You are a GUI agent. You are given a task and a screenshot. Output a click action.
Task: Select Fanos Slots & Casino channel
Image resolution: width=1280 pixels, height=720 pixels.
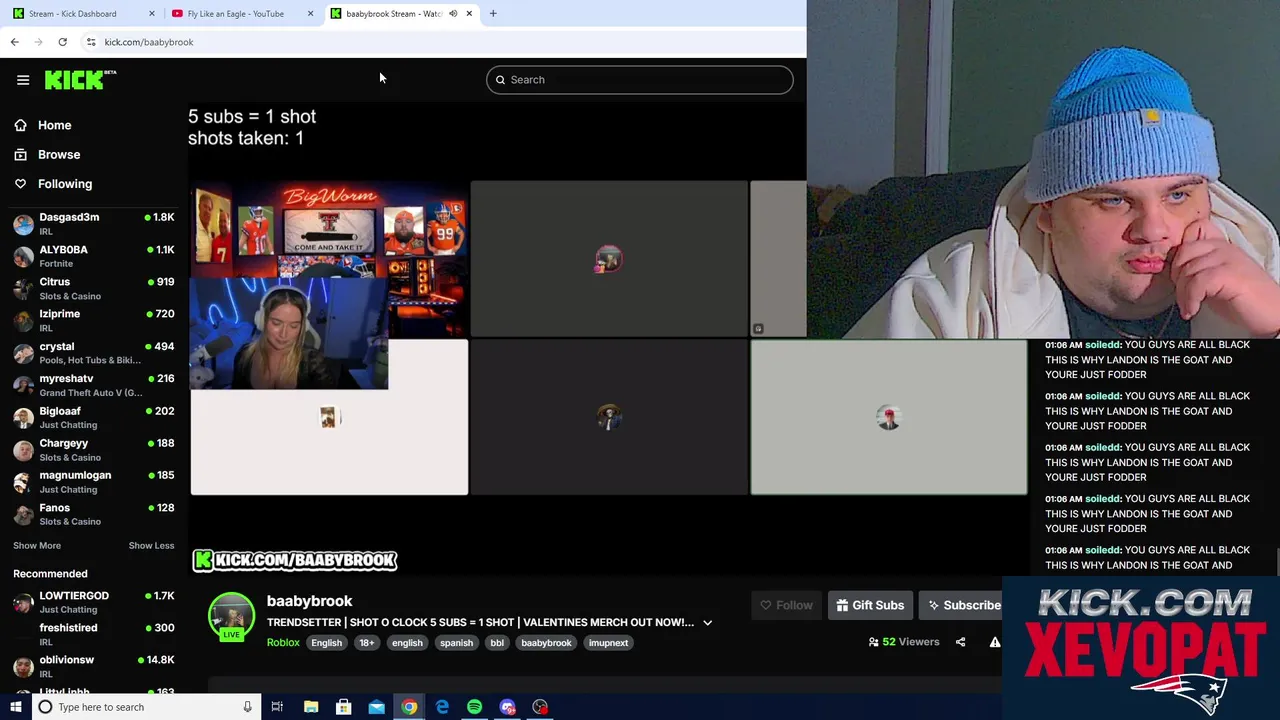click(x=93, y=514)
